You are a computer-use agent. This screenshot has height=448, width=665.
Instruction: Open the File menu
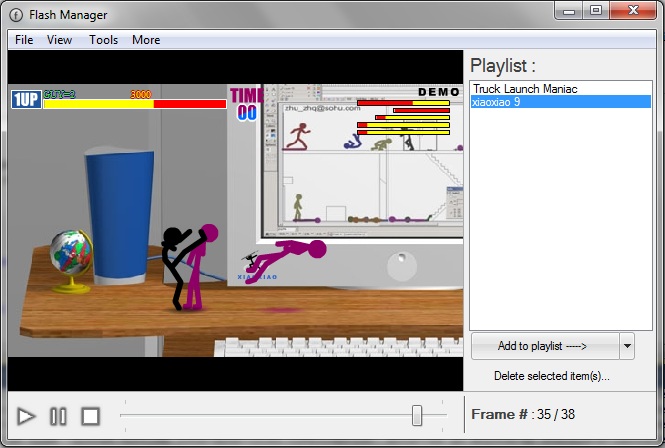(x=24, y=40)
